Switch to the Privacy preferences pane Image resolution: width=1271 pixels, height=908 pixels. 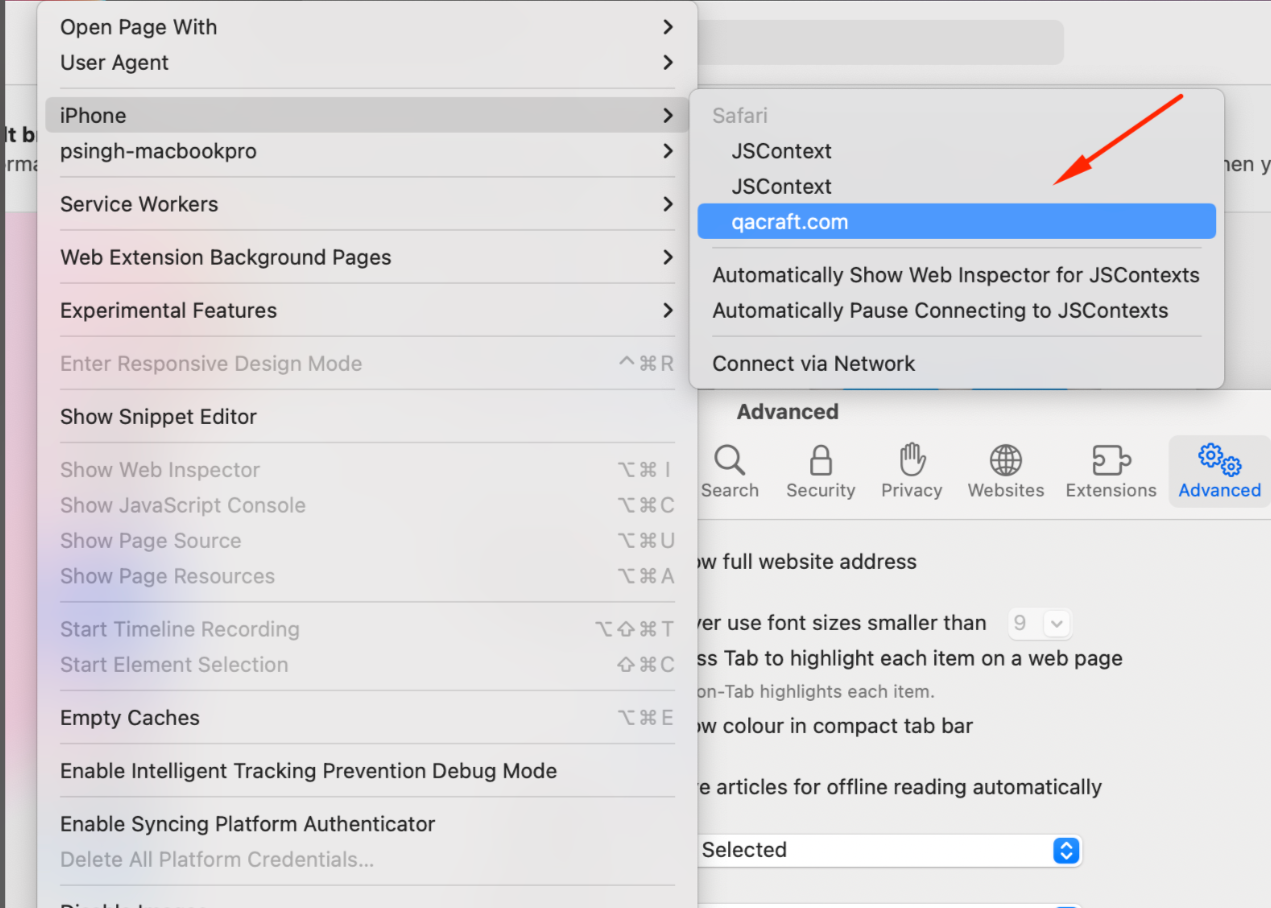tap(911, 470)
